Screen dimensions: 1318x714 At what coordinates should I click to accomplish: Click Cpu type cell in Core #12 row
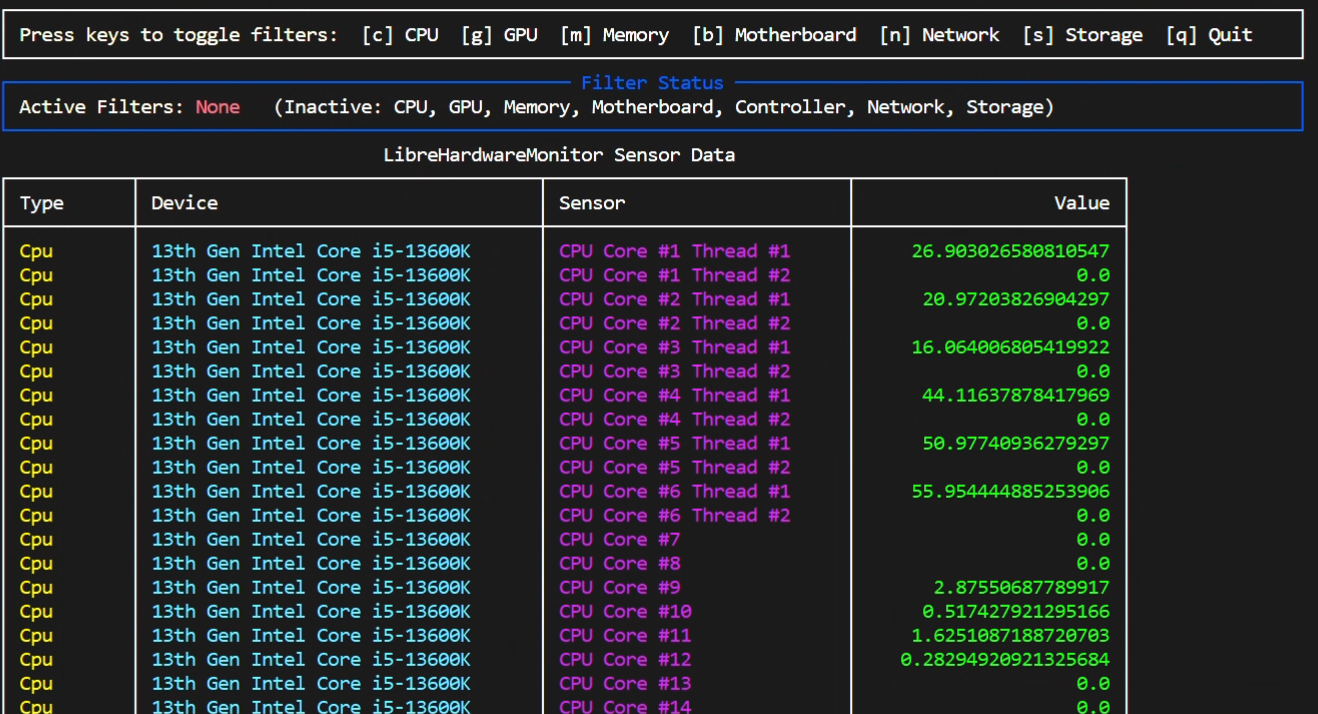click(x=36, y=659)
